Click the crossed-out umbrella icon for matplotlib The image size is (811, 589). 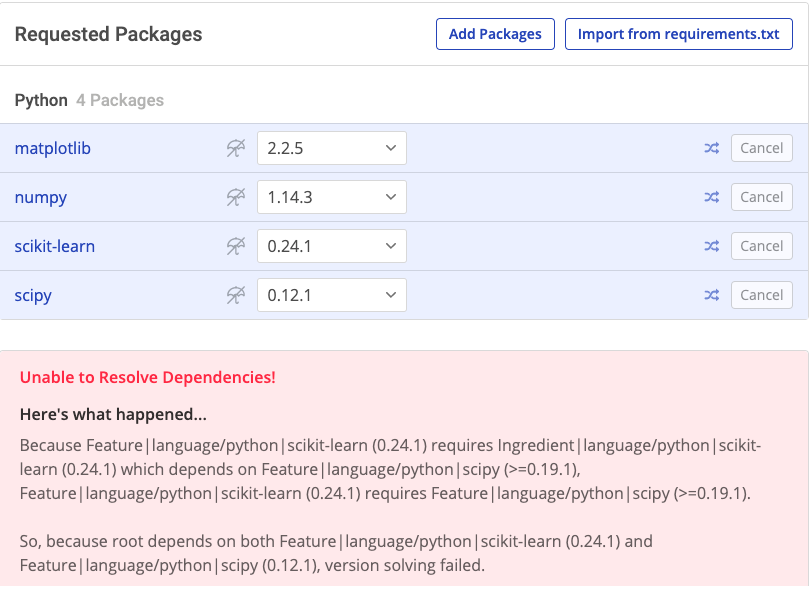235,148
